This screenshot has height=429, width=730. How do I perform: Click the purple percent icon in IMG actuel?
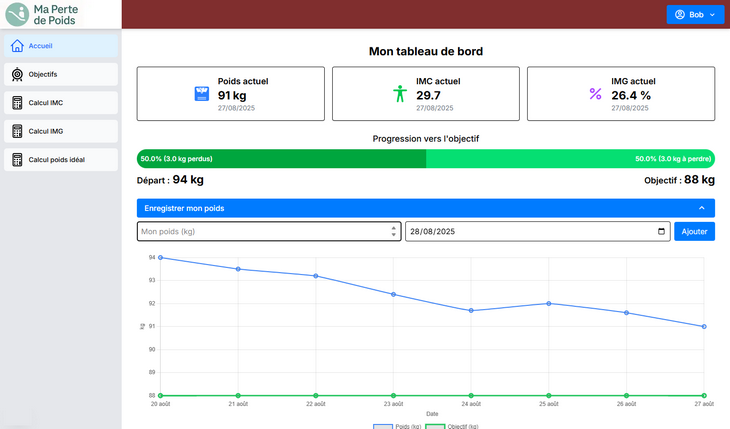click(595, 94)
